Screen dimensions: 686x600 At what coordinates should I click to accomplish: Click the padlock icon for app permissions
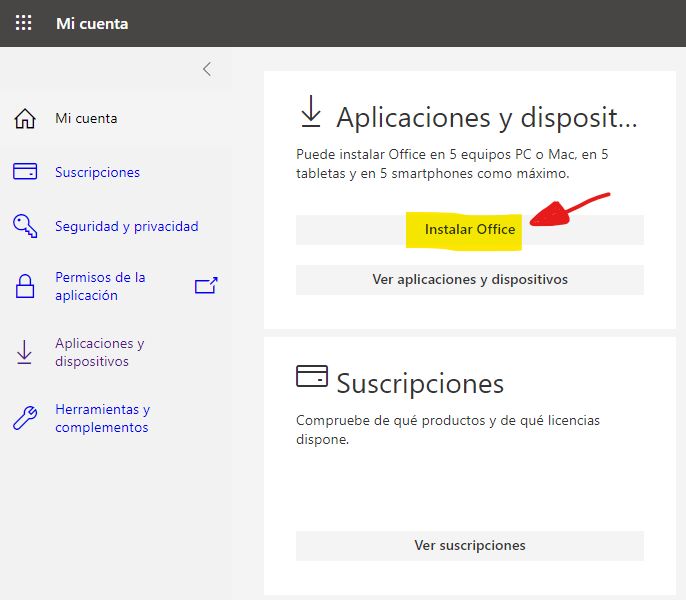pos(25,286)
